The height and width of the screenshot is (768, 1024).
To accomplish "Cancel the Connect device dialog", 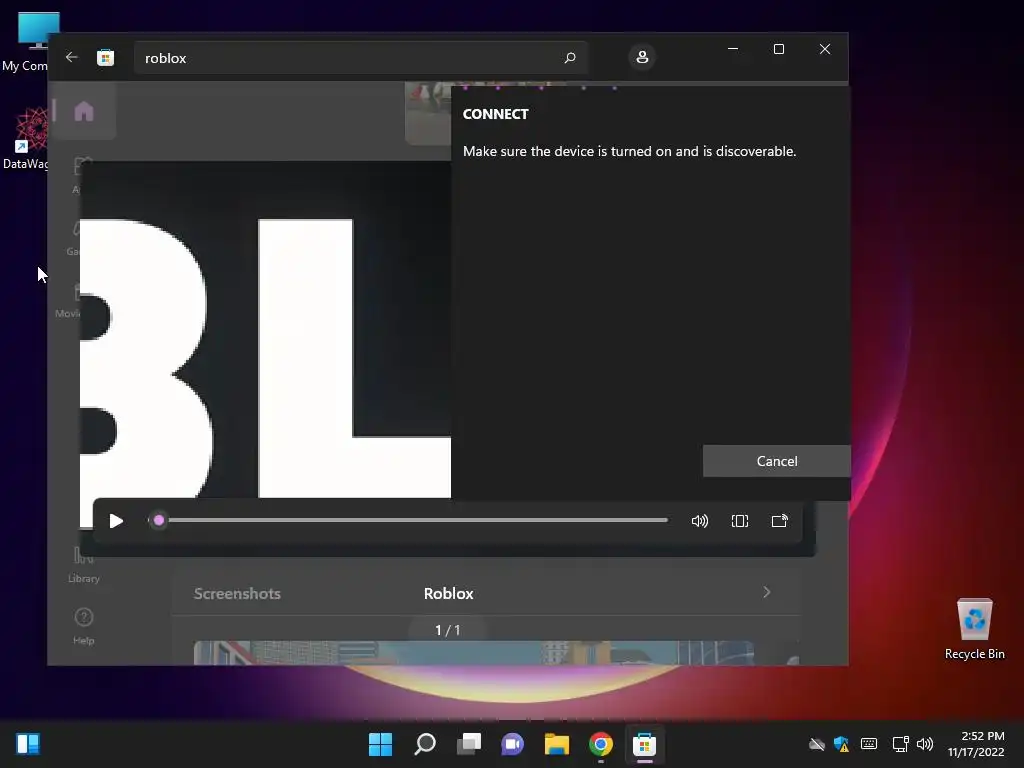I will 776,461.
